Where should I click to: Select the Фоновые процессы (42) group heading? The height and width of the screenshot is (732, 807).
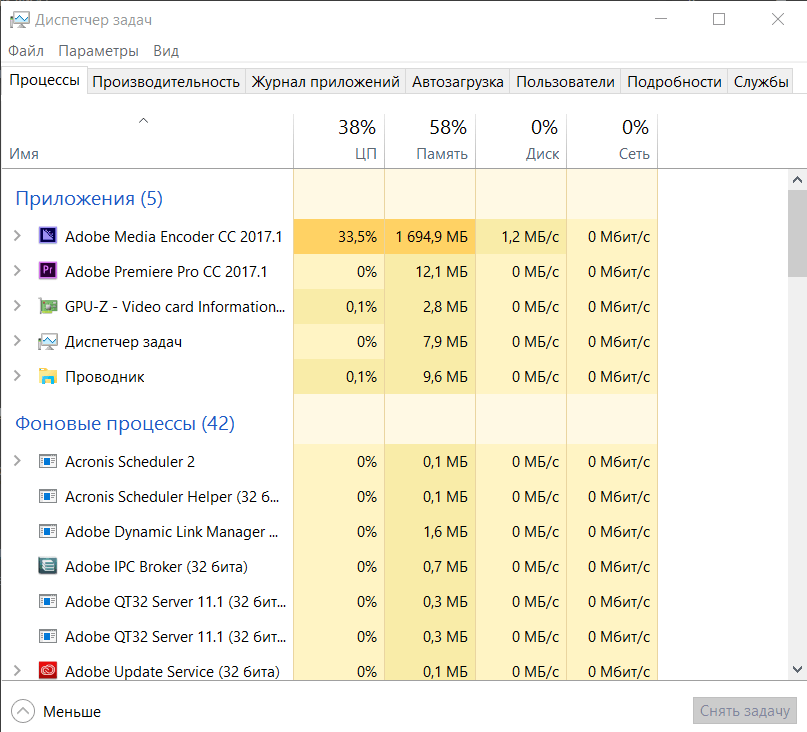(x=125, y=423)
